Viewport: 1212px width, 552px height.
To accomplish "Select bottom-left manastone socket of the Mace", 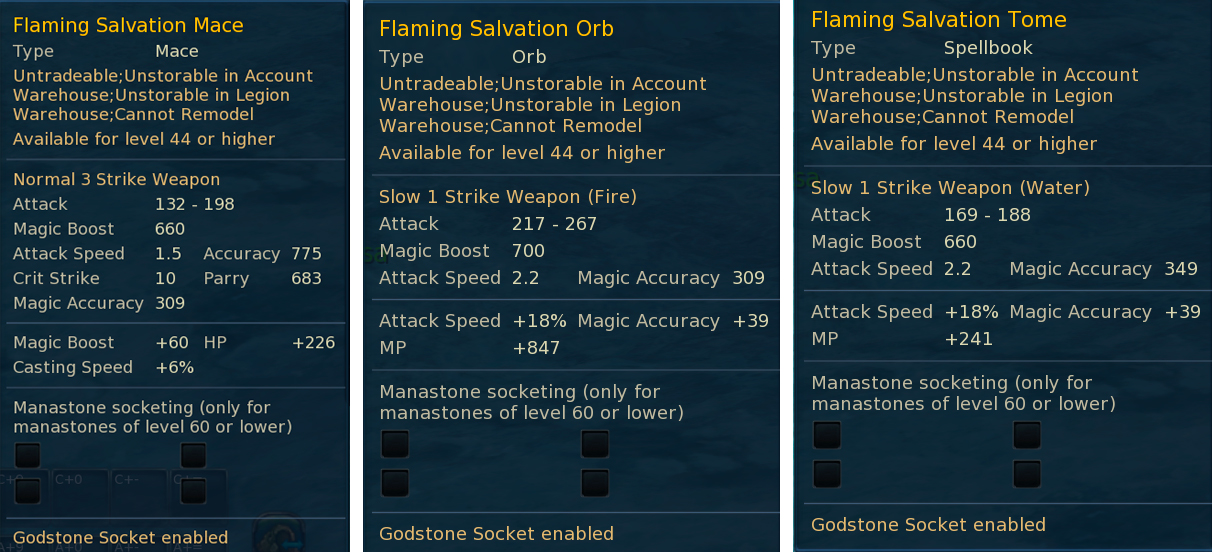I will [28, 490].
